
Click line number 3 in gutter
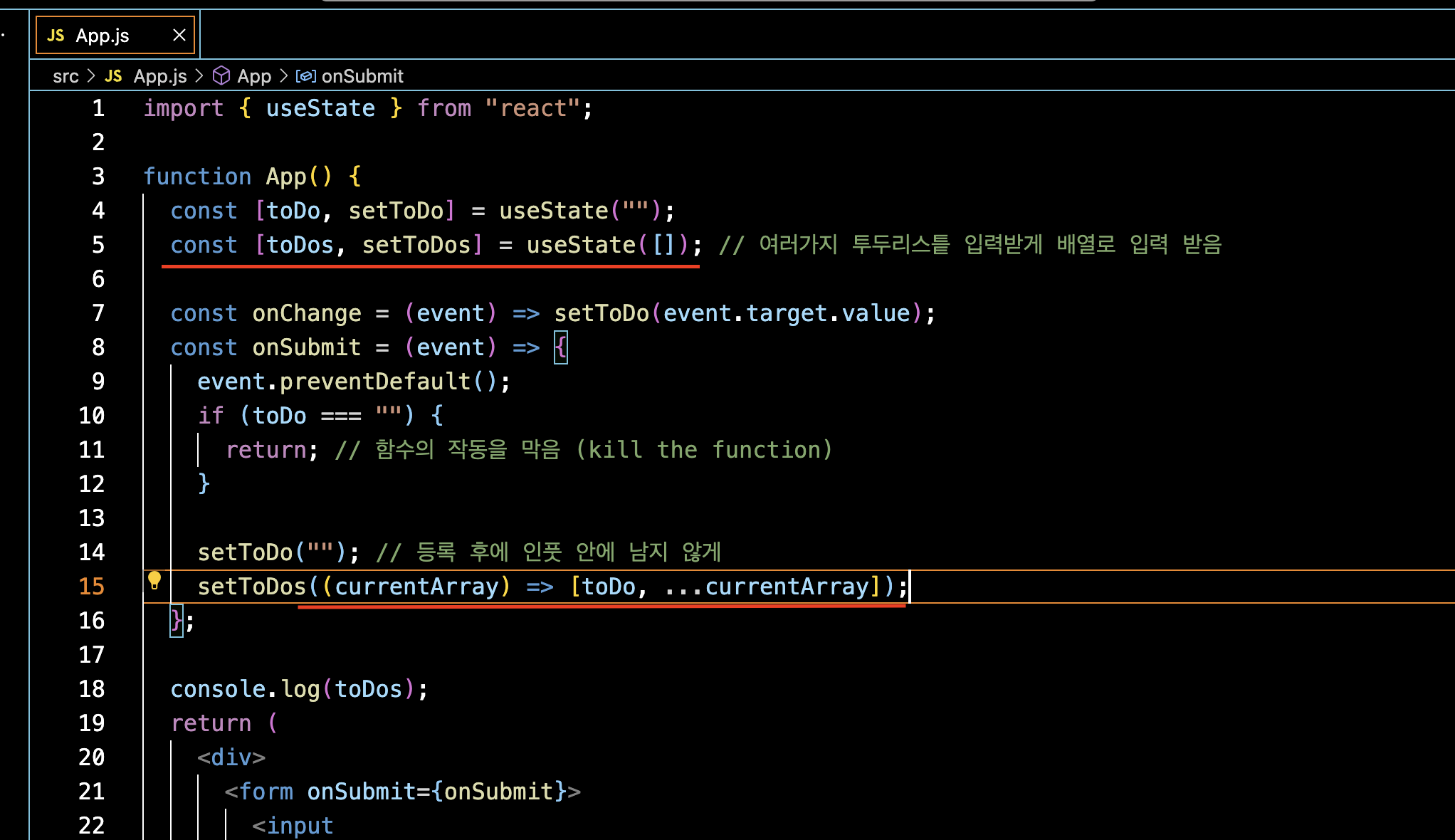pos(98,177)
